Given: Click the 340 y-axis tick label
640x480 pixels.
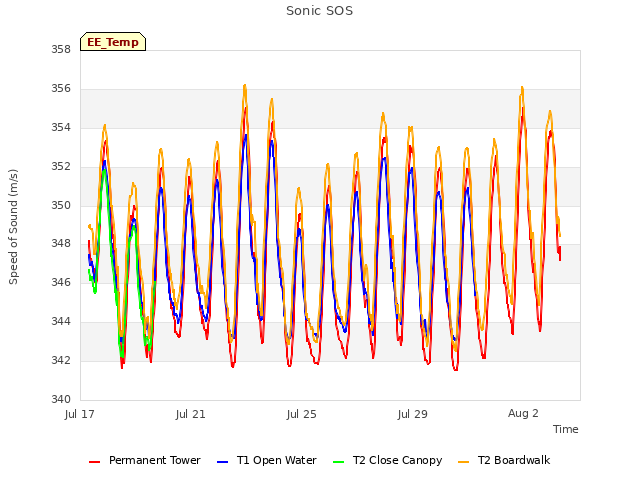Looking at the screenshot, I should [61, 399].
